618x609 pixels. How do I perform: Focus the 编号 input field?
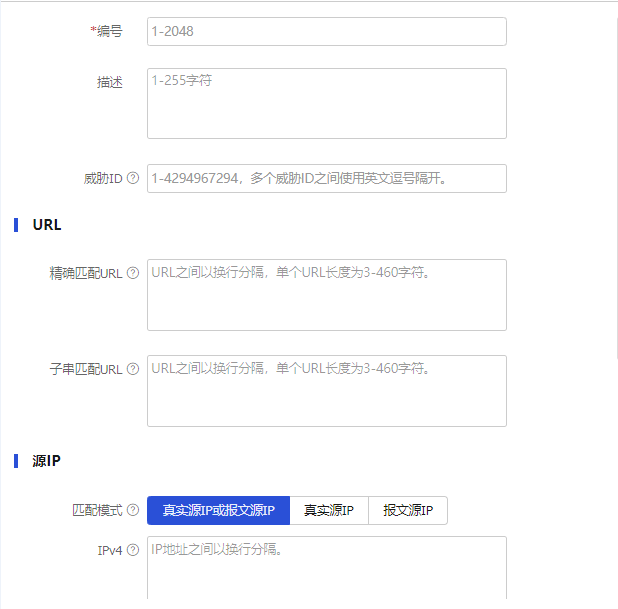[326, 32]
